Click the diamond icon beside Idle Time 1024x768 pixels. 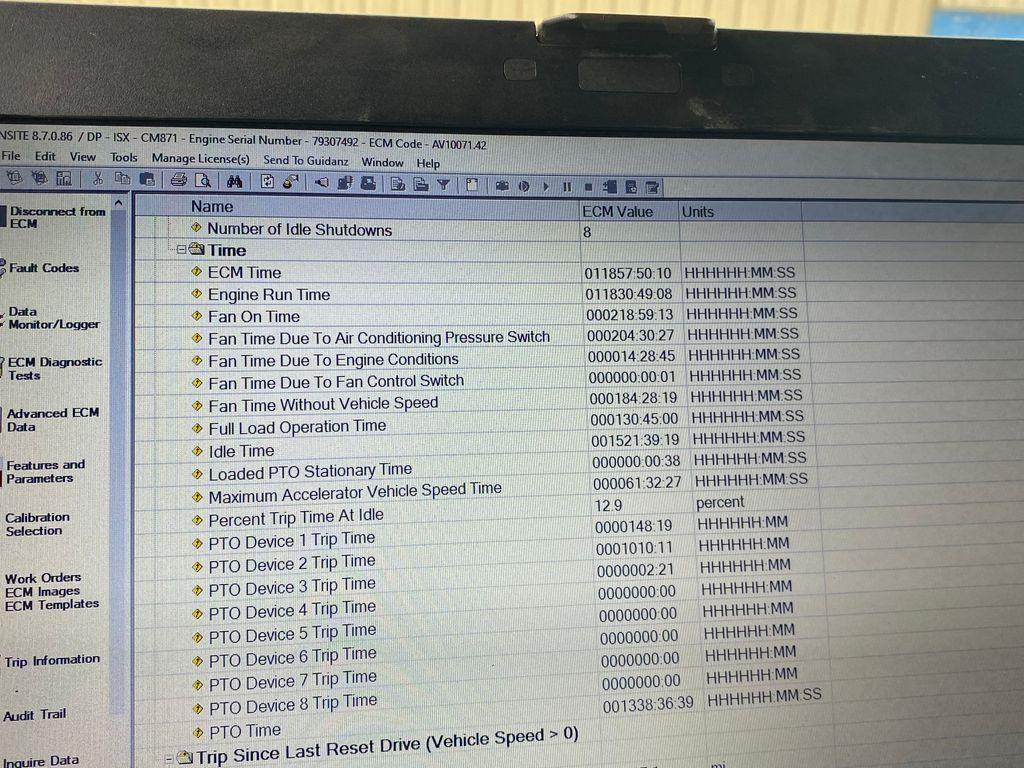point(197,451)
